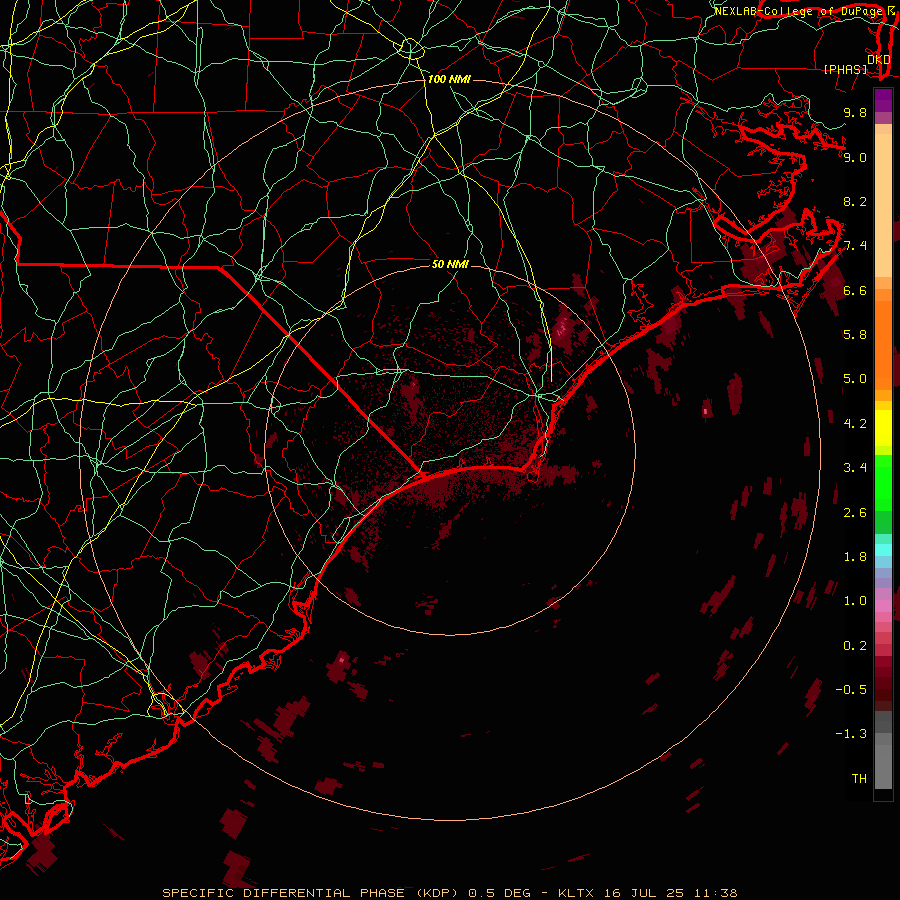Click the 7.4 value on the color scale
The image size is (900, 900).
(855, 246)
